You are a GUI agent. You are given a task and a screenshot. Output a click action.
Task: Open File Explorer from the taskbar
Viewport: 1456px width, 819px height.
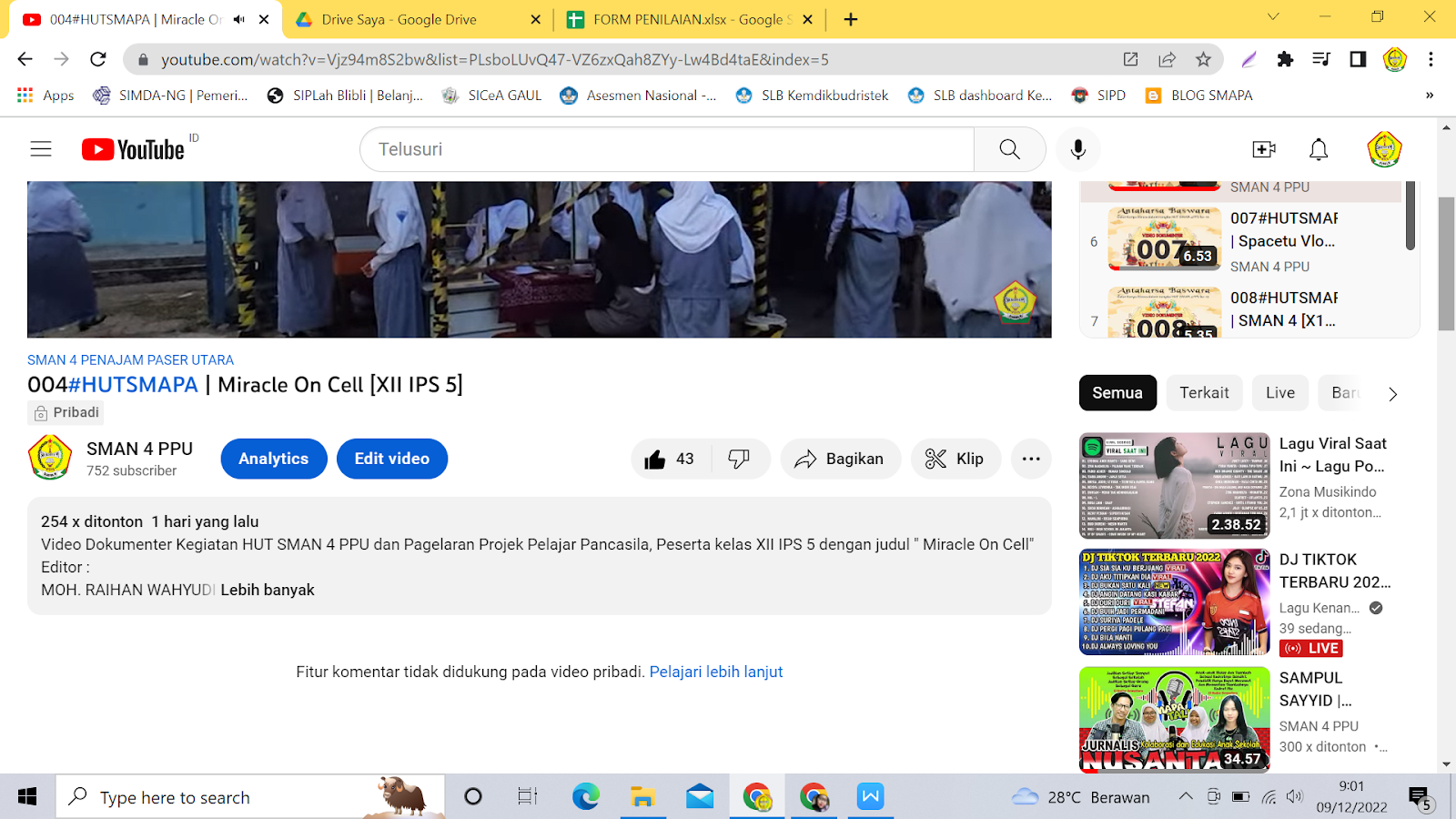(642, 797)
